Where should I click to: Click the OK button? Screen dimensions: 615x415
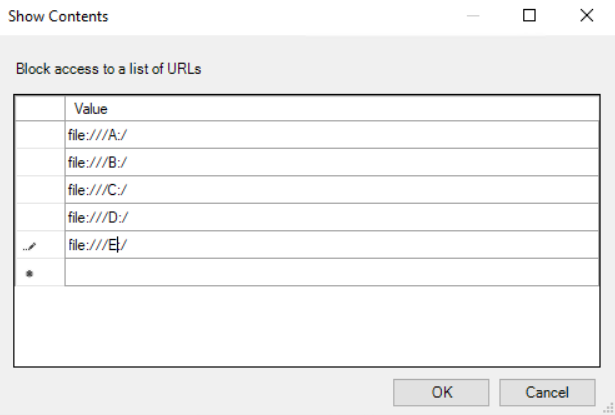(441, 393)
